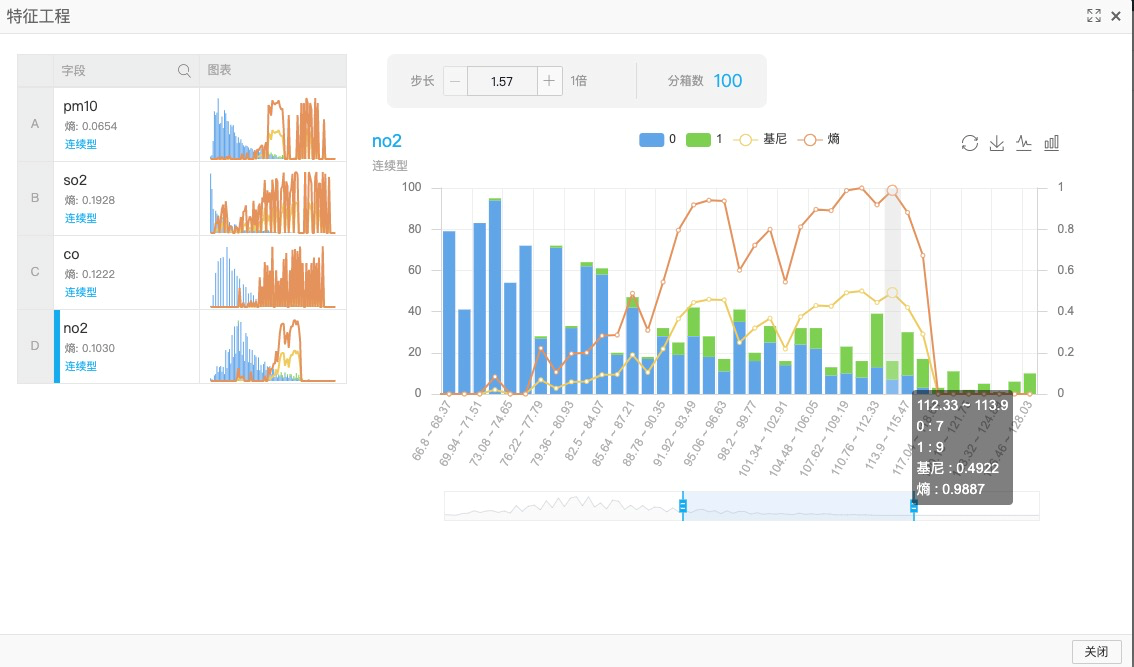
Task: Open the pm10 thumbnail chart
Action: tap(273, 127)
